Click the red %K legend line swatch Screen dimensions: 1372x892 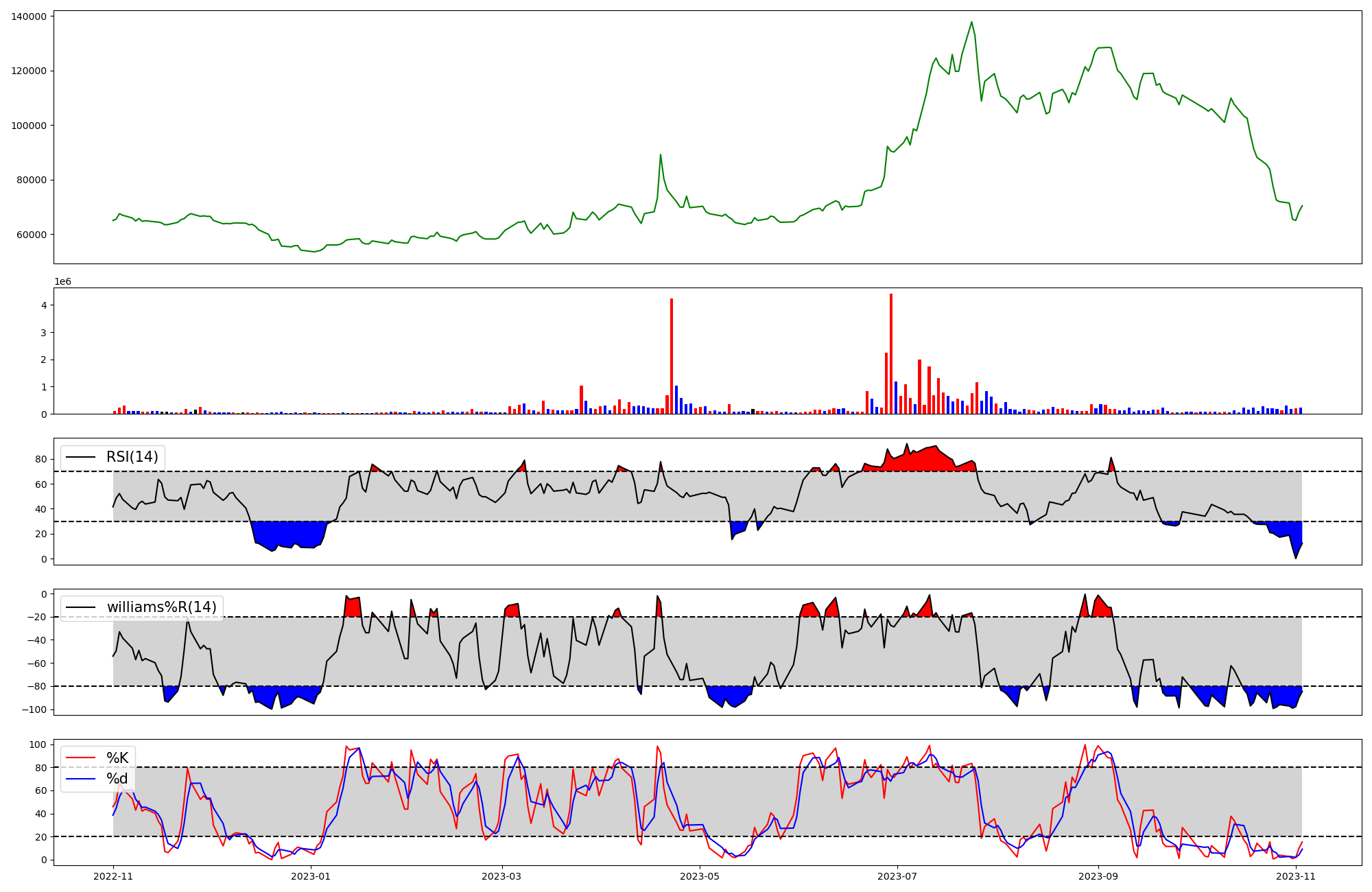pos(80,758)
